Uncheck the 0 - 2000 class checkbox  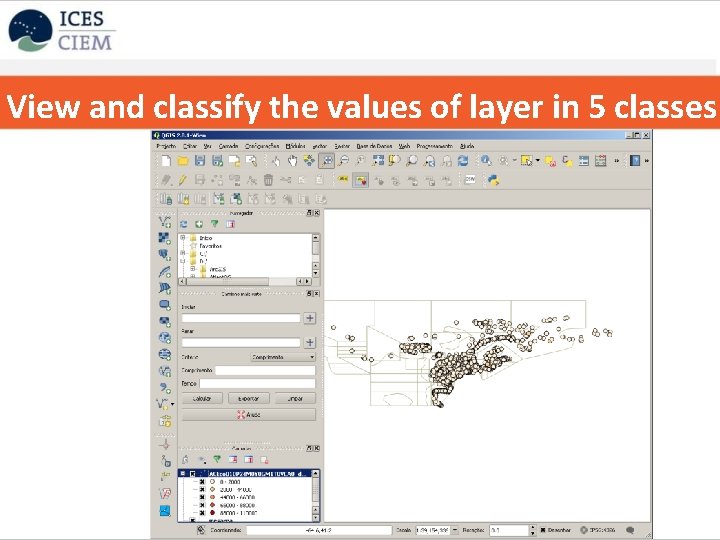click(202, 482)
